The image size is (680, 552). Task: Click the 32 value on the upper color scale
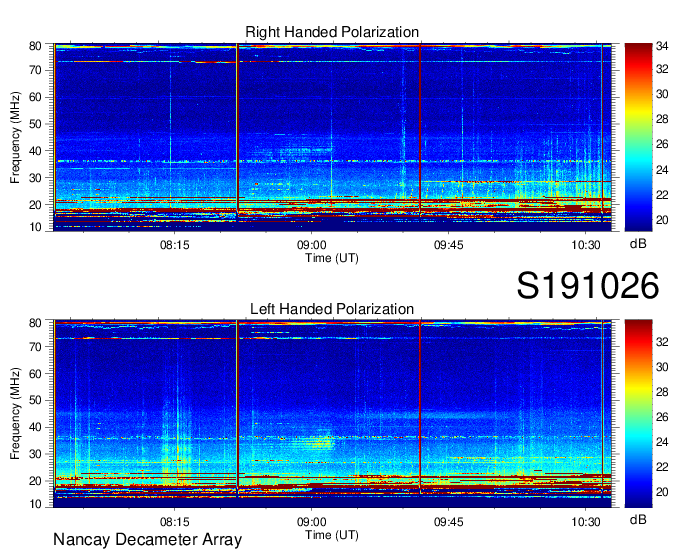tap(662, 69)
